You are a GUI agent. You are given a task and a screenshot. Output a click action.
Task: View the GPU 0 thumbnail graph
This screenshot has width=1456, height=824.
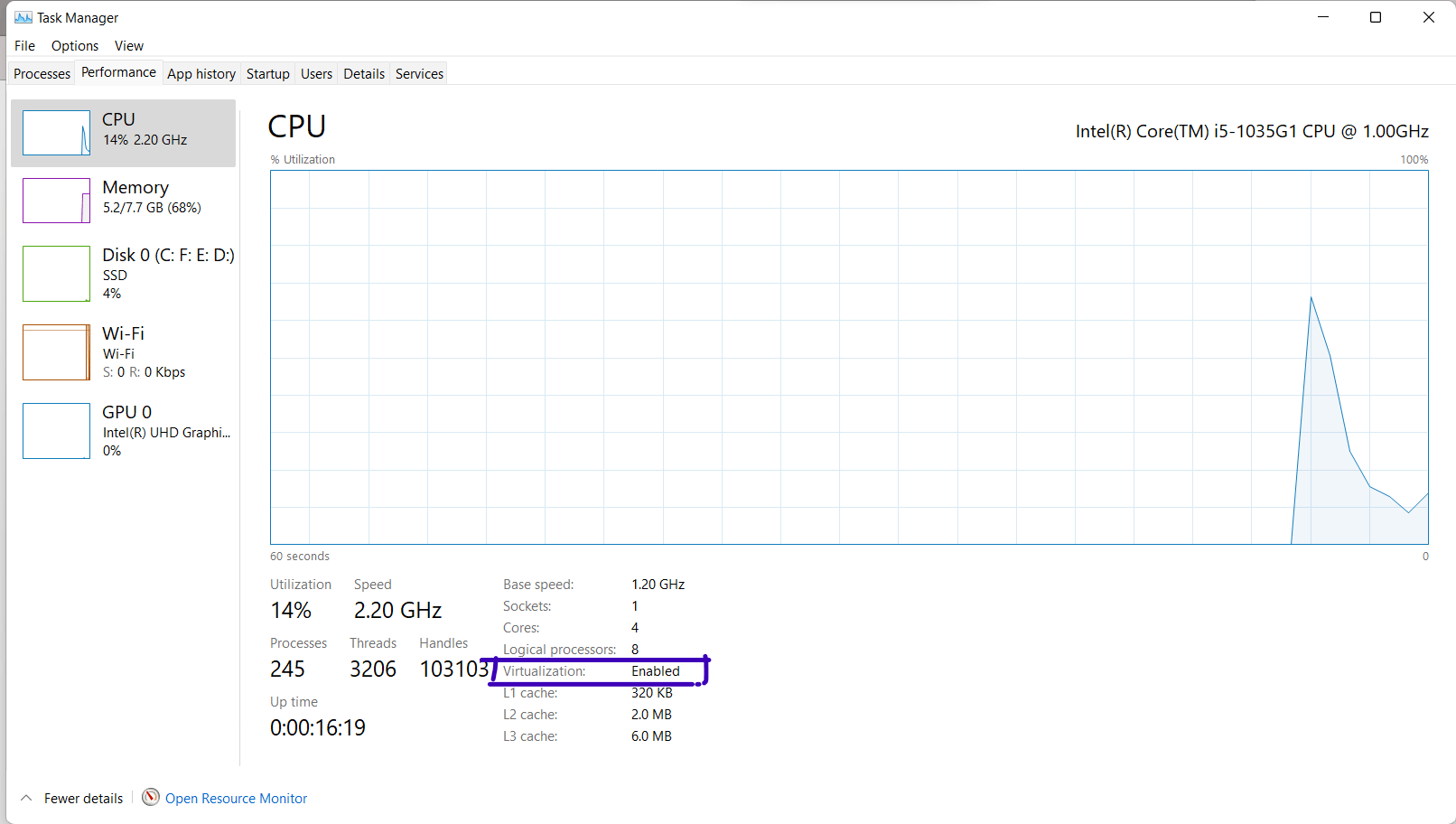pyautogui.click(x=56, y=431)
